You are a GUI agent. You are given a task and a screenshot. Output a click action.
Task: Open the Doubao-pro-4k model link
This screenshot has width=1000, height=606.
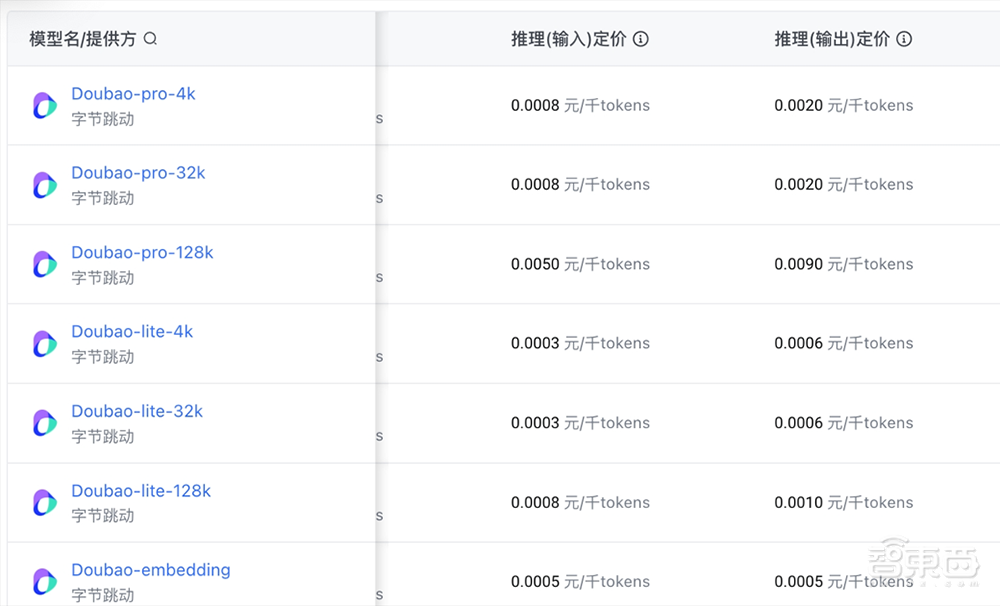133,94
